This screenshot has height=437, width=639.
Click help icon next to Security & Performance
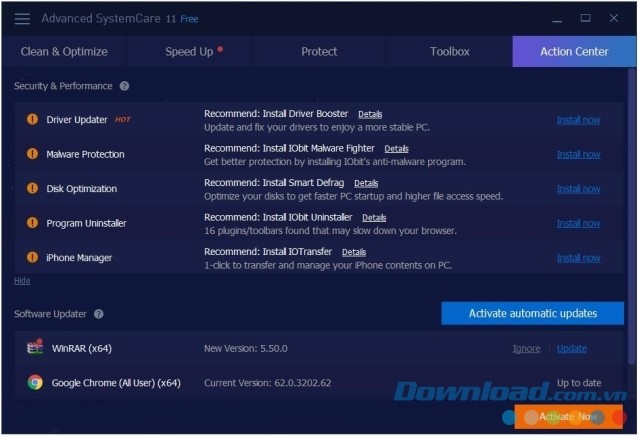point(124,86)
